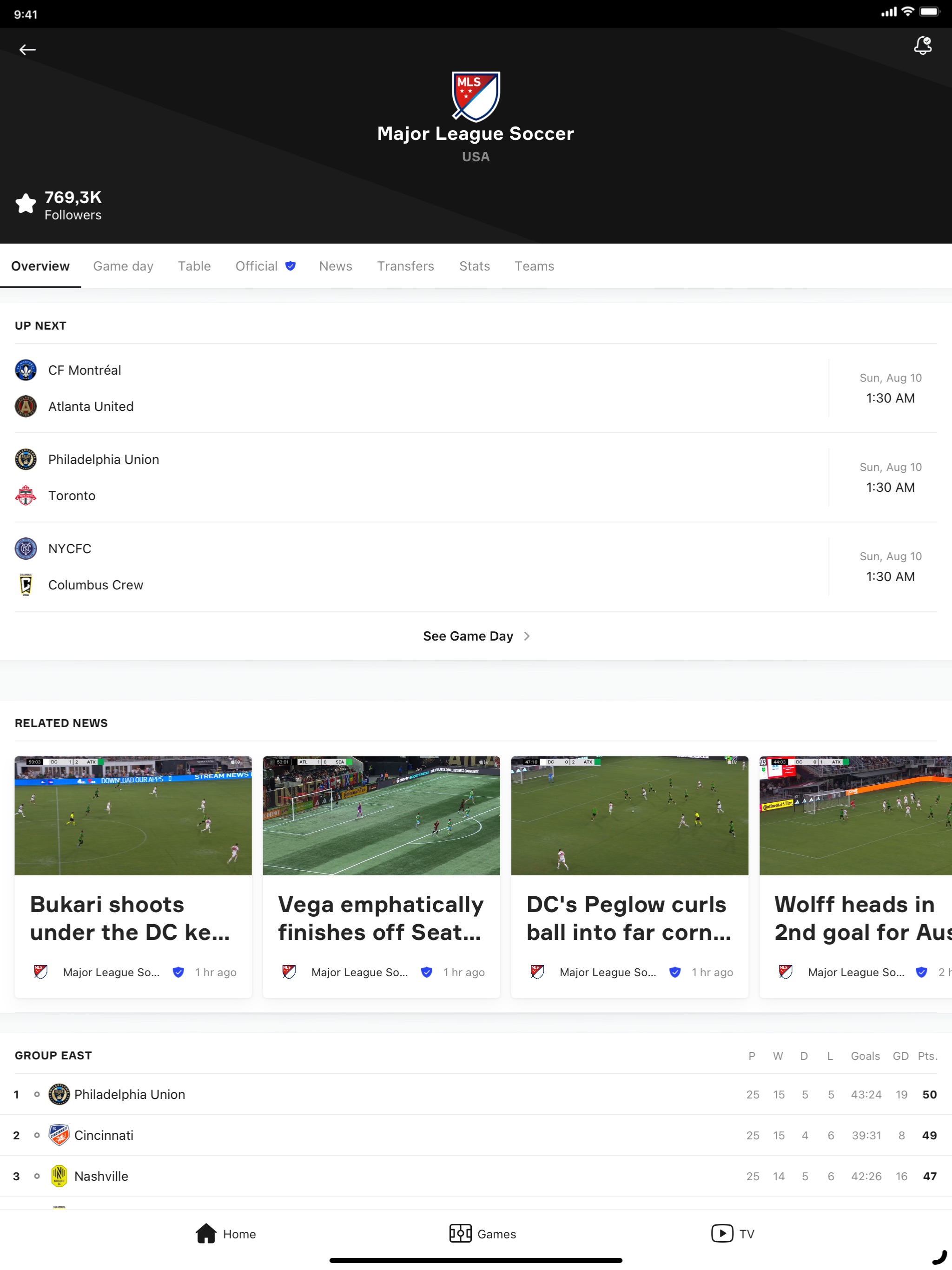Tap Nashville crest in standings
This screenshot has height=1270, width=952.
(x=59, y=1176)
